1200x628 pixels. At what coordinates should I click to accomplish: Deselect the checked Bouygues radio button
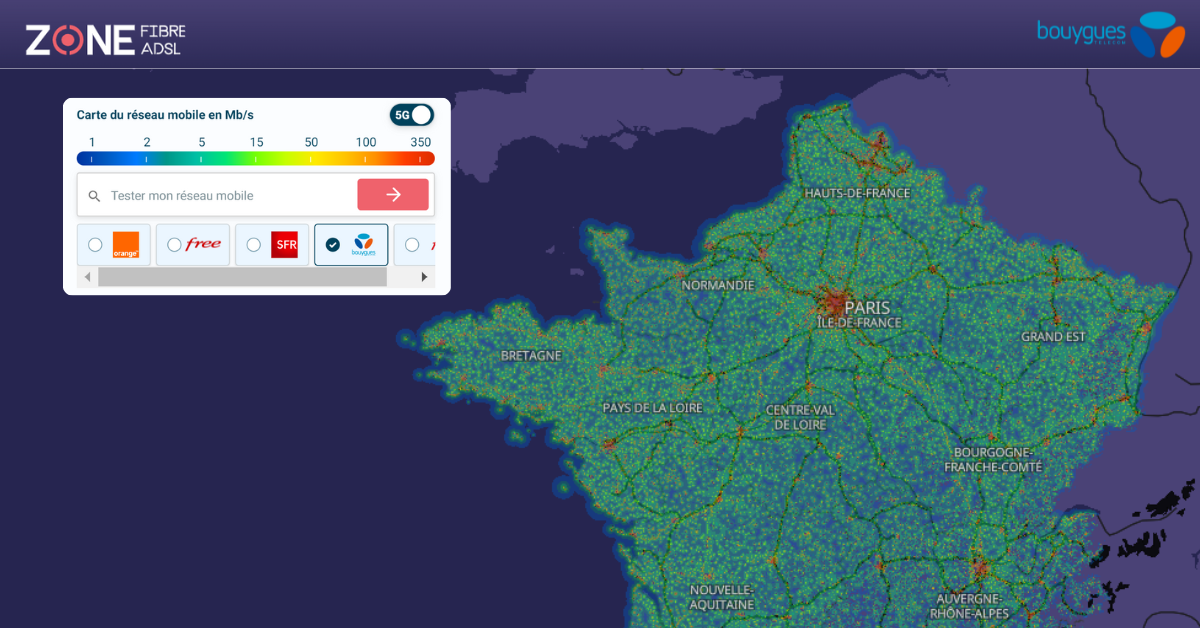(x=335, y=244)
